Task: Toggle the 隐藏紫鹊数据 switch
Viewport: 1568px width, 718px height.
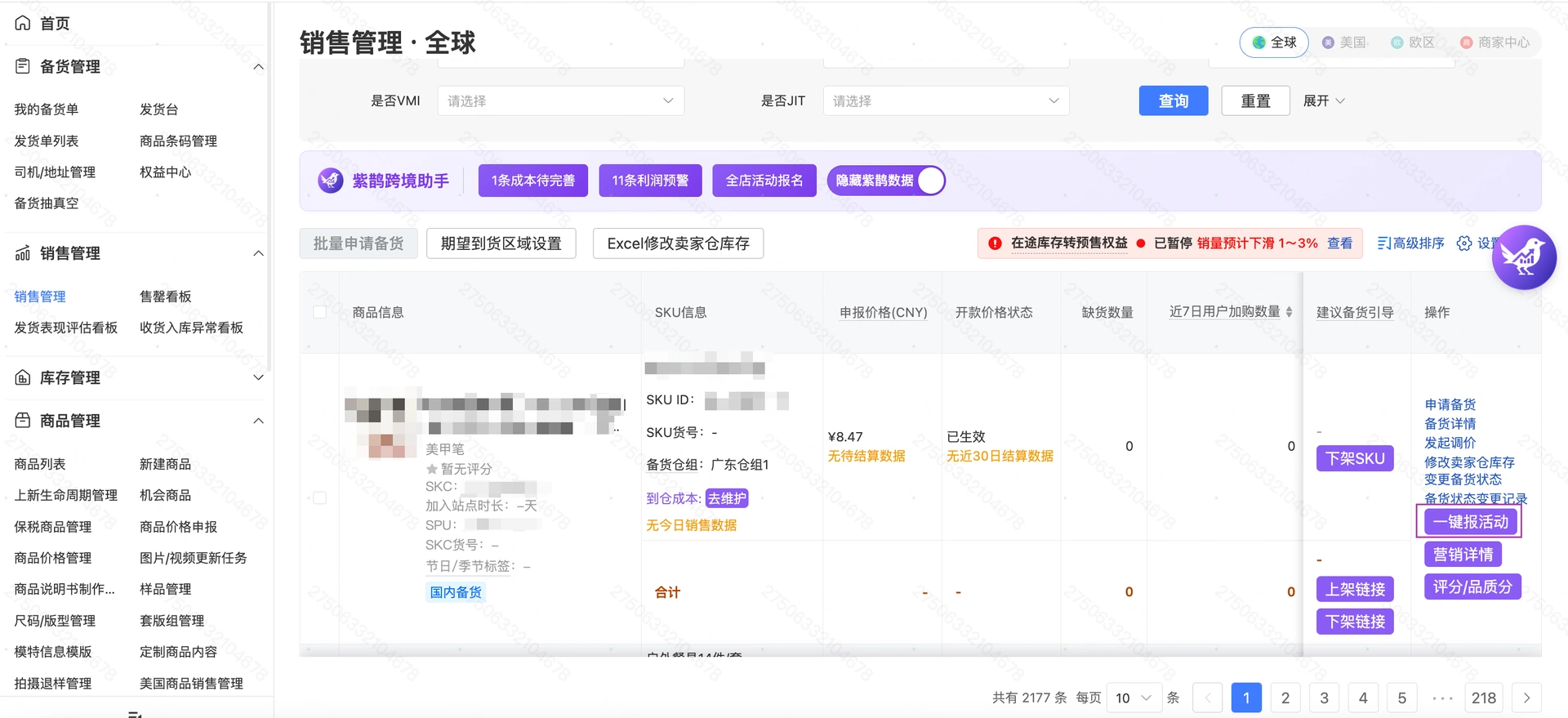Action: coord(886,181)
